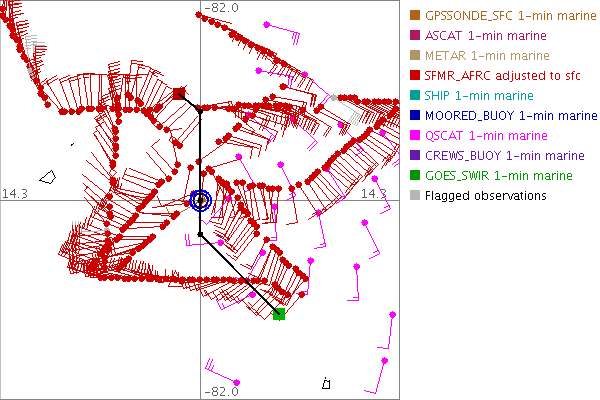Viewport: 600px width, 400px height.
Task: Click the small island outline on the map's left side
Action: (x=47, y=177)
